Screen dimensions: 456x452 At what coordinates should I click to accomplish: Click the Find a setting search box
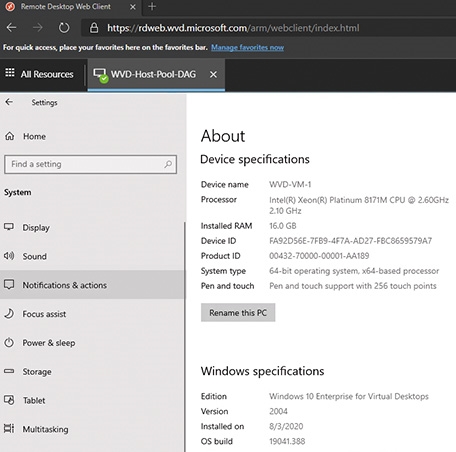[x=90, y=164]
